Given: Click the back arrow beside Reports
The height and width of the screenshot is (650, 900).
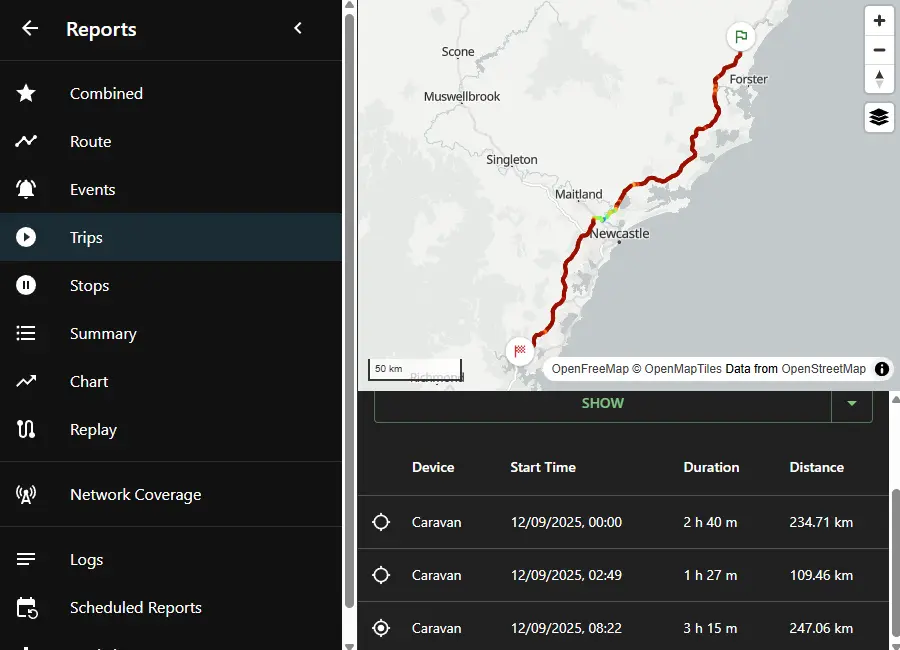Looking at the screenshot, I should coord(30,29).
